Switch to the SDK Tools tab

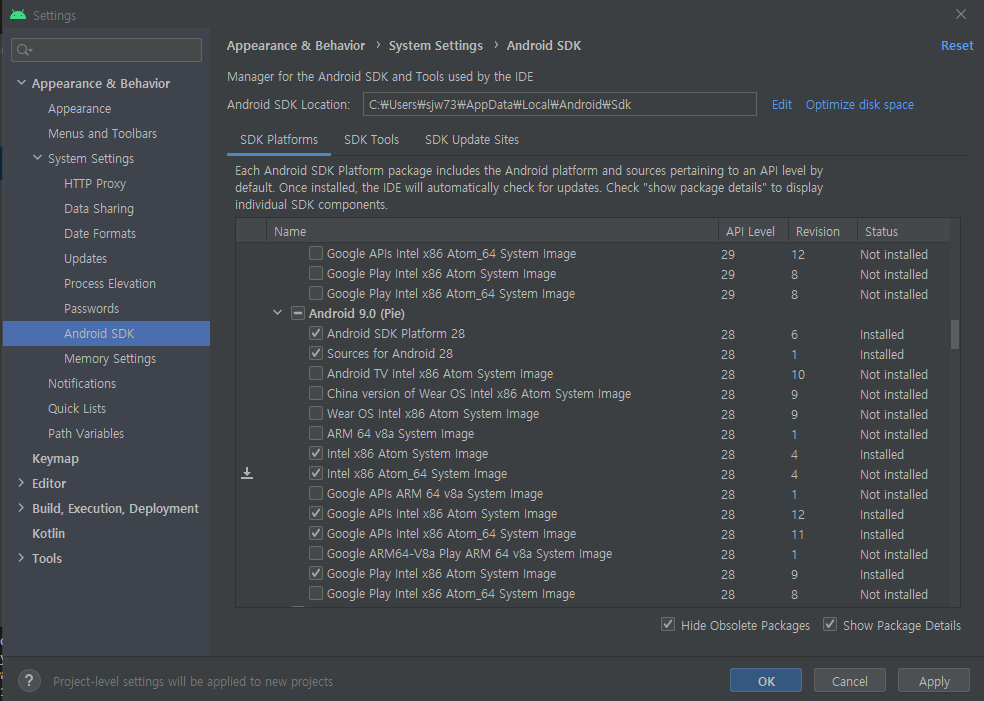(372, 139)
